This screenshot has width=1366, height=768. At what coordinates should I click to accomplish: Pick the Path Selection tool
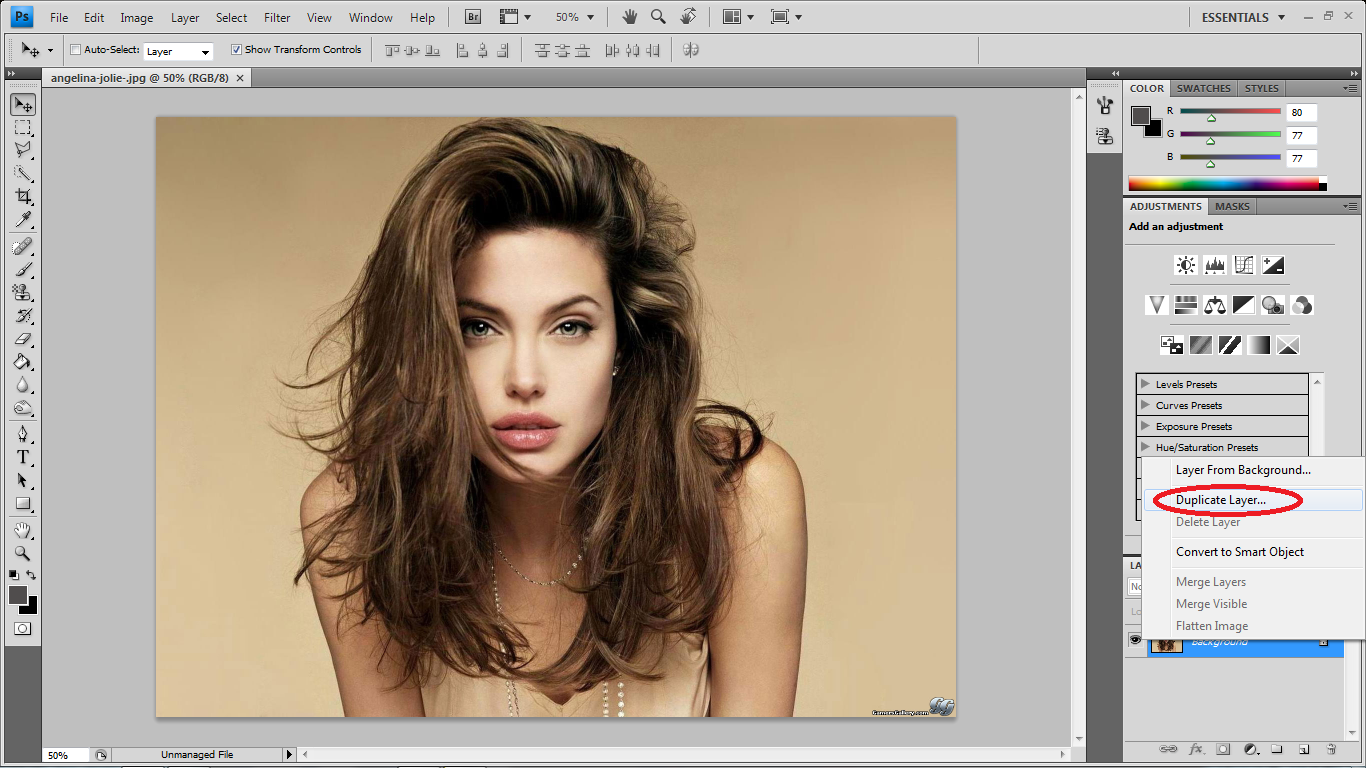(23, 480)
